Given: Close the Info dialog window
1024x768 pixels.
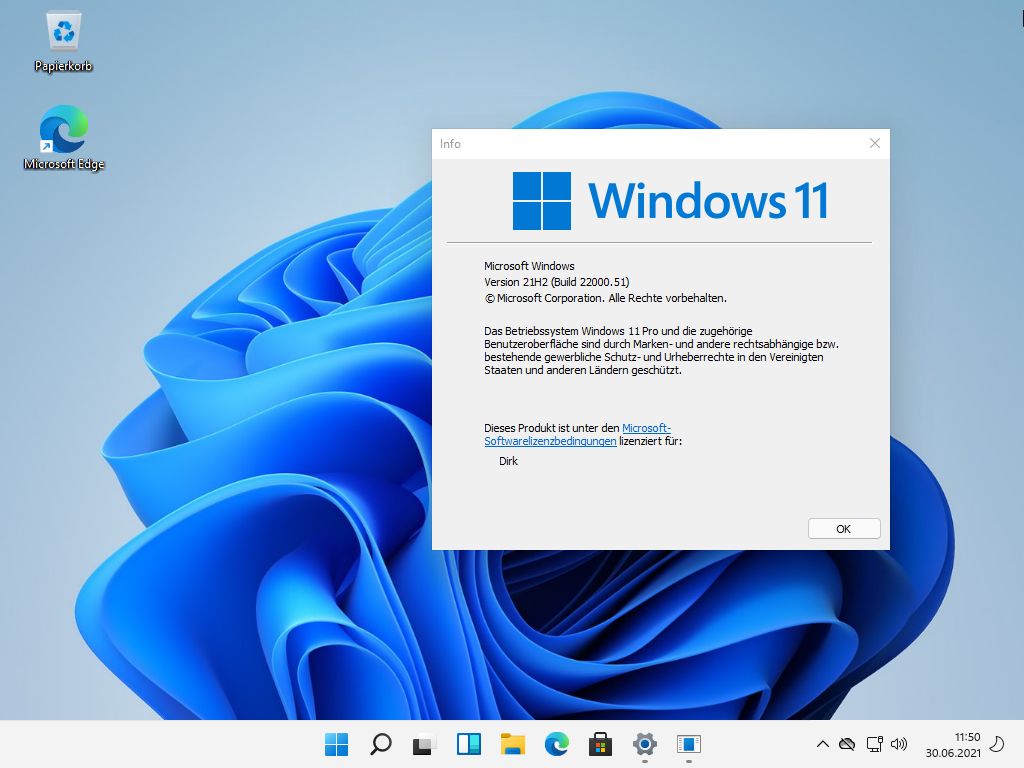Looking at the screenshot, I should [875, 144].
